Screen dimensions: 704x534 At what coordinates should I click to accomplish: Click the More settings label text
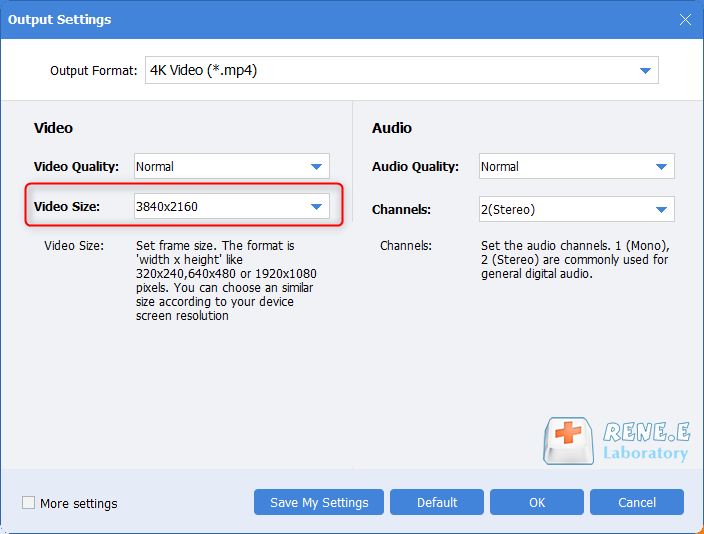click(79, 503)
